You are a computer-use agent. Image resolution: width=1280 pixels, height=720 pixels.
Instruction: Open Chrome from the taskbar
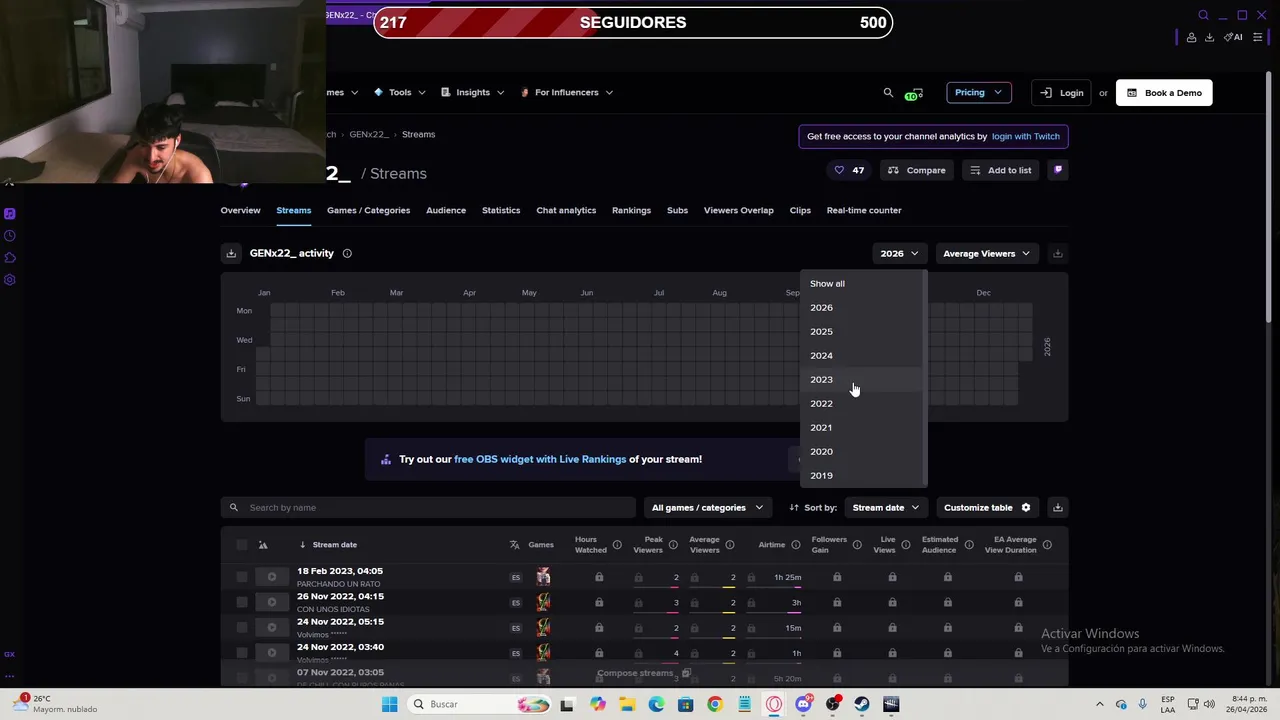coord(715,704)
